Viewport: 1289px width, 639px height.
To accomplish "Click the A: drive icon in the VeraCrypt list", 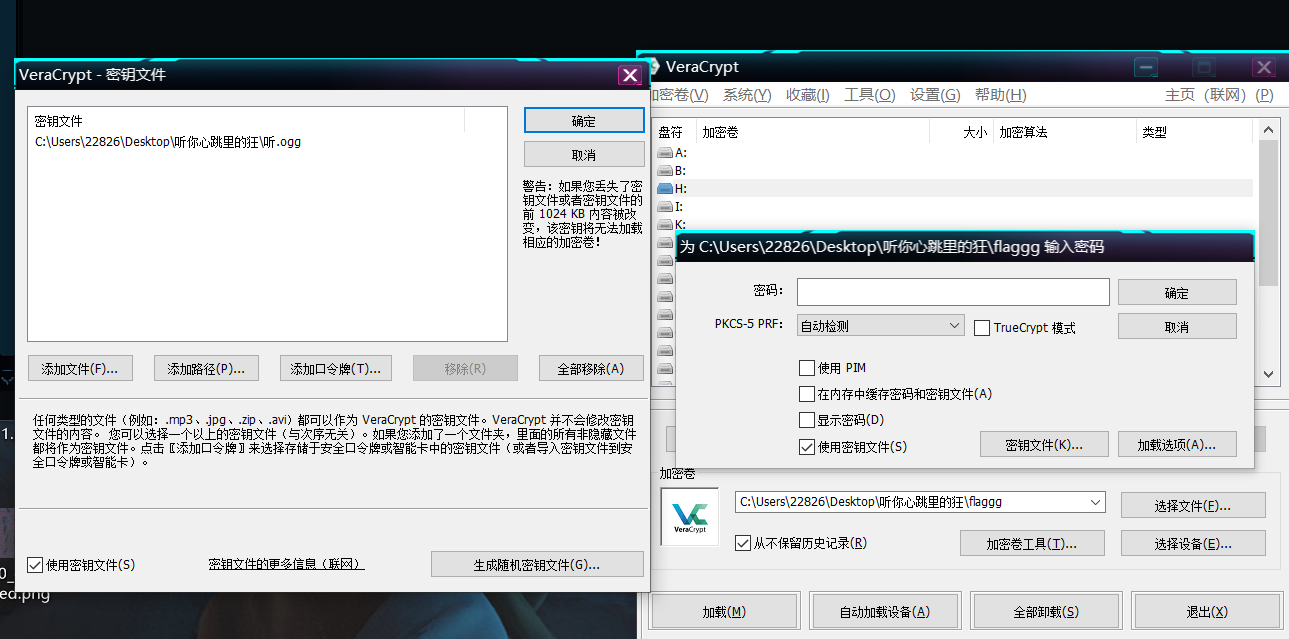I will (x=665, y=153).
